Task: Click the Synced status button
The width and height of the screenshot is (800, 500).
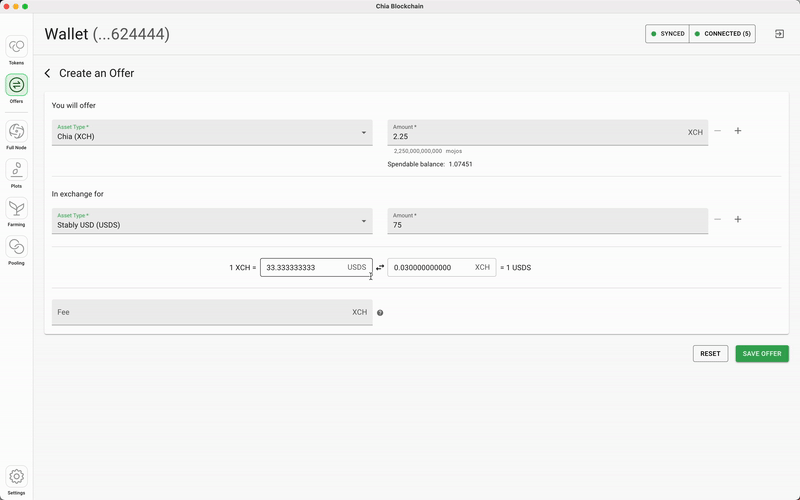Action: click(667, 34)
